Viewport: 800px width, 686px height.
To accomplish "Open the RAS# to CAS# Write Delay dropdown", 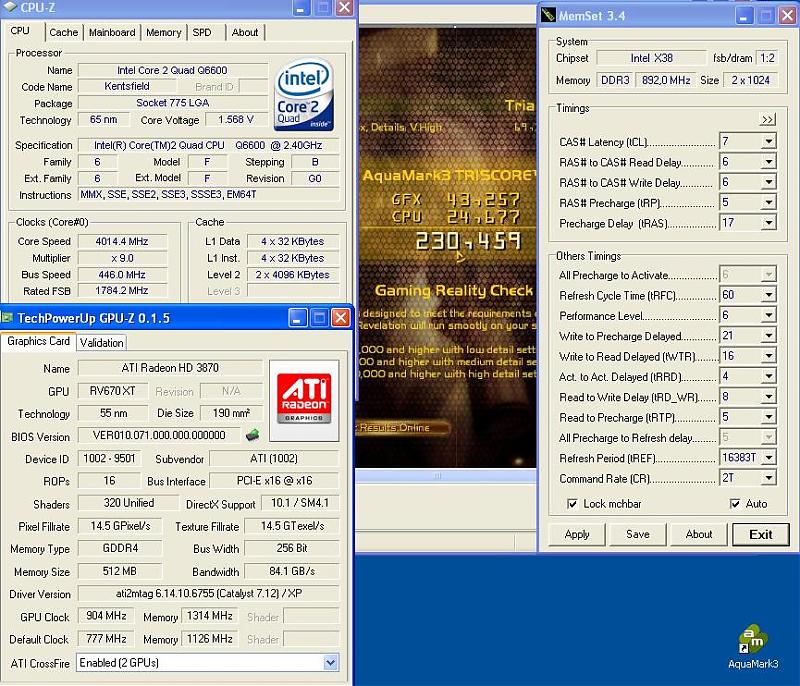I will [768, 182].
